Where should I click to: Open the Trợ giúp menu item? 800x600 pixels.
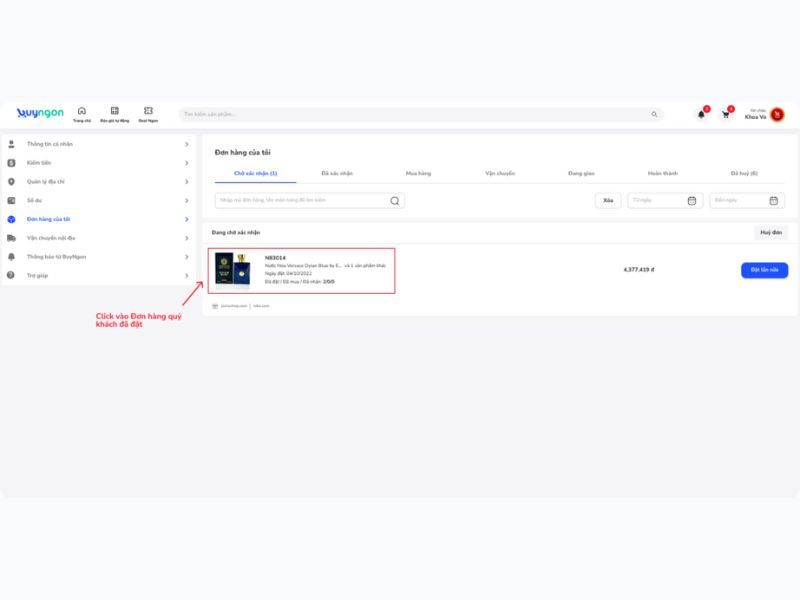(x=98, y=276)
